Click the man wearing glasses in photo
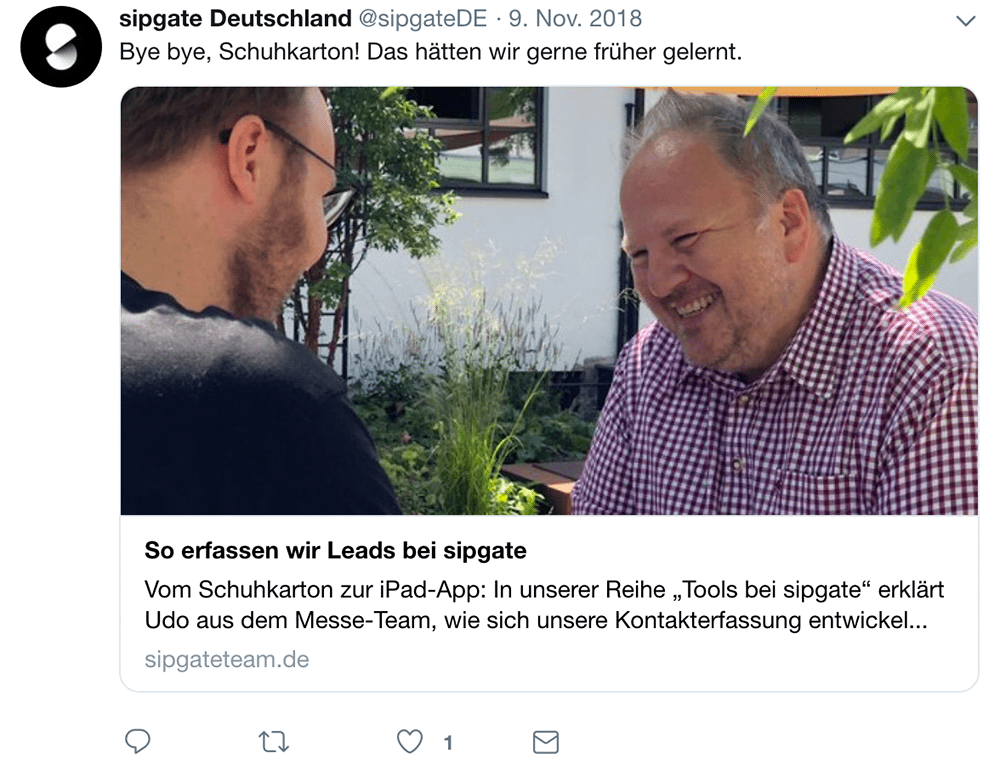 point(242,300)
